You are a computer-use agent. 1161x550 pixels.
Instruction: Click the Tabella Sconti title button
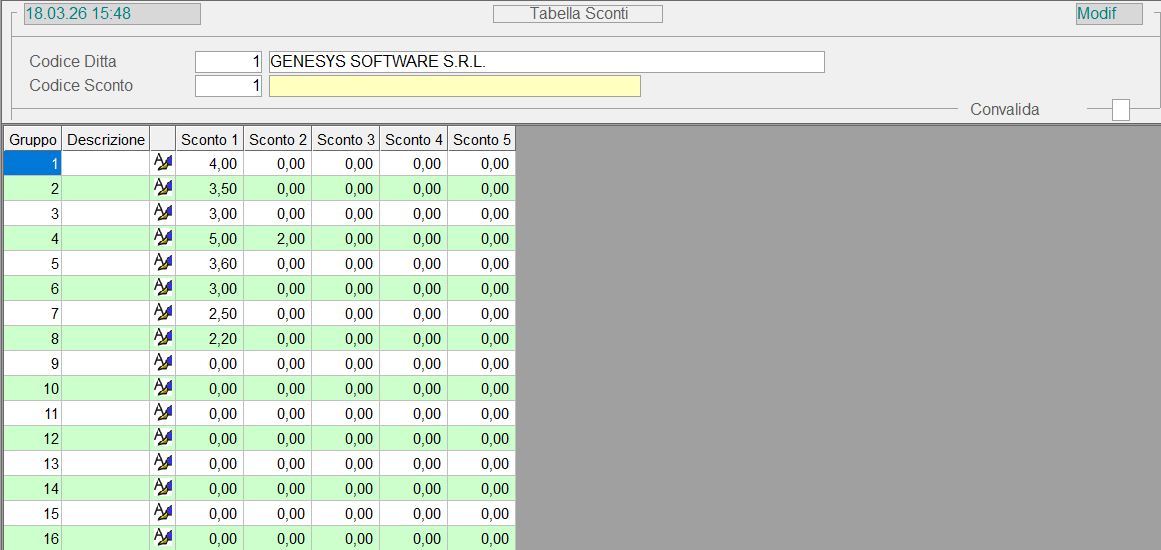(578, 14)
